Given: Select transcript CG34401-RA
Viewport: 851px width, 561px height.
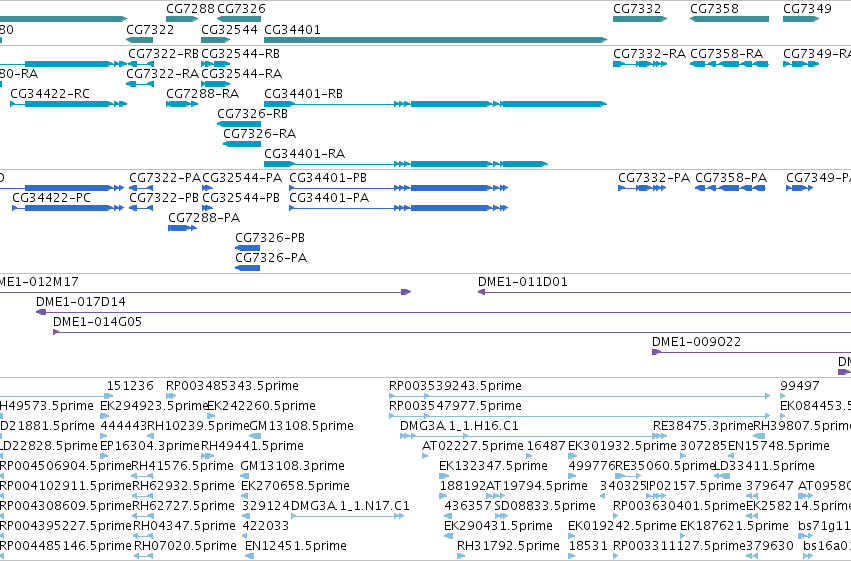Looking at the screenshot, I should 406,164.
